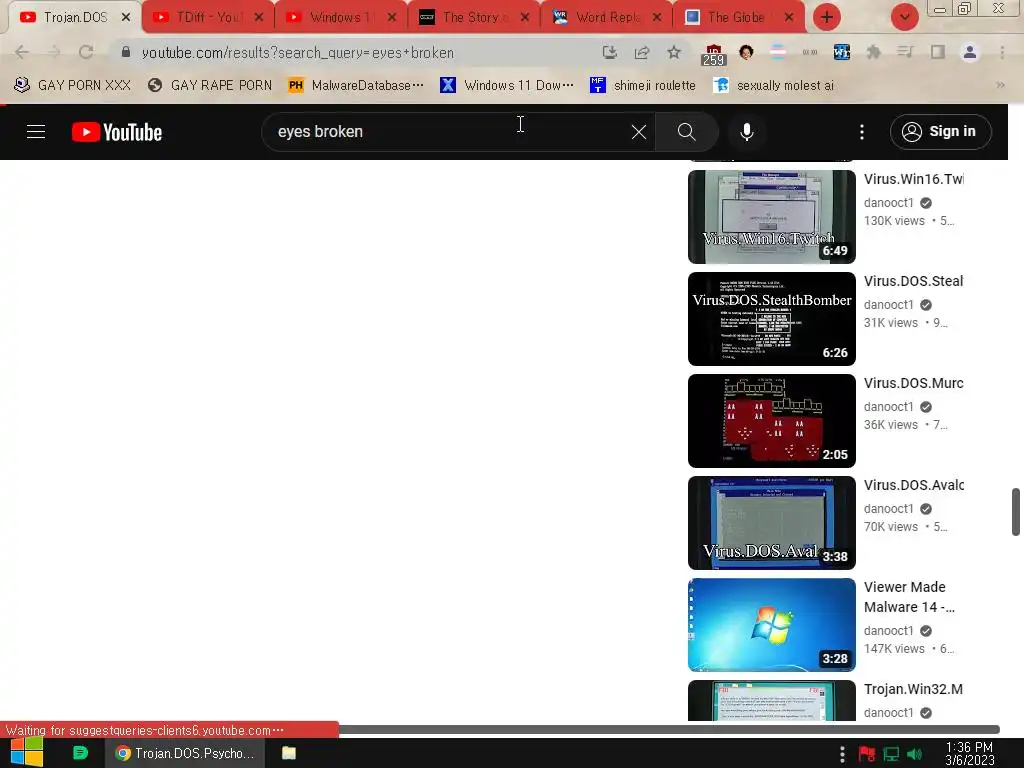Switch to the 'Windows 1' tab

point(340,17)
